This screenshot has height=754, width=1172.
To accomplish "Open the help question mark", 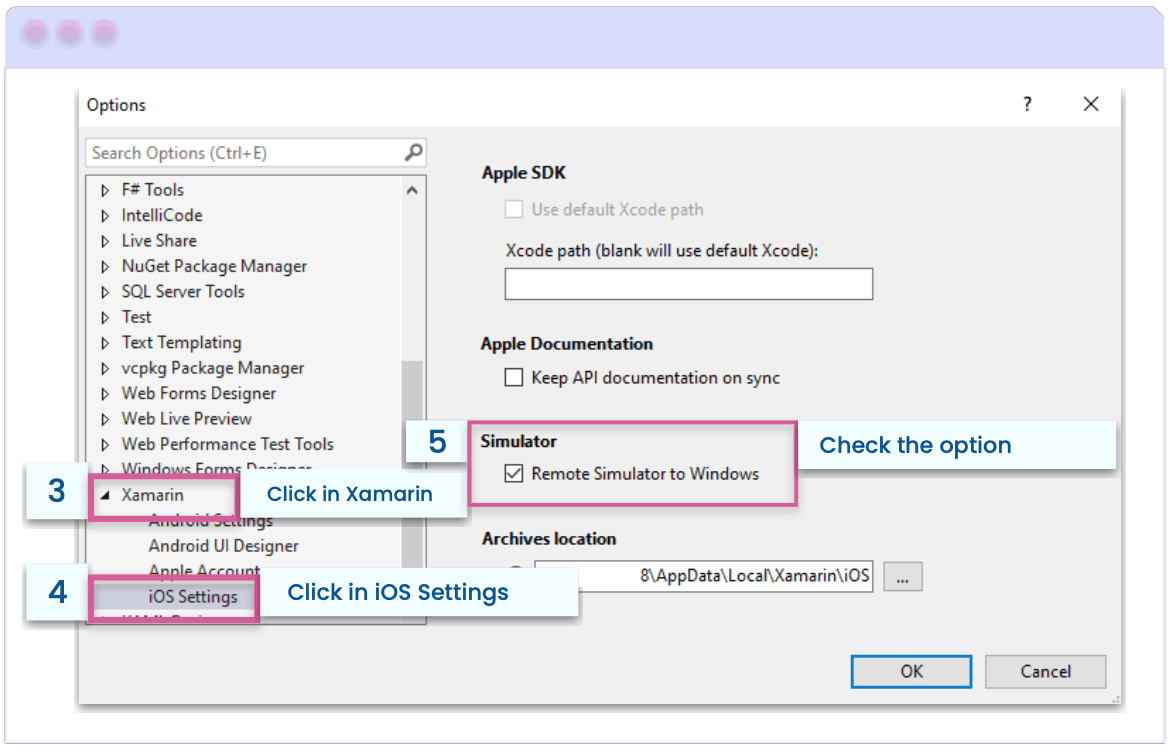I will coord(1028,104).
